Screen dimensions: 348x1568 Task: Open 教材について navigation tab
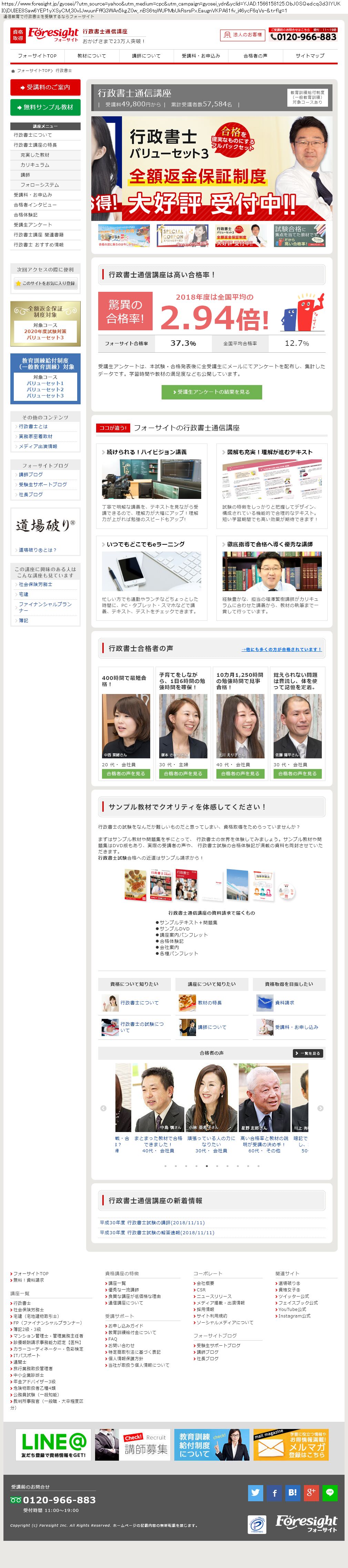pyautogui.click(x=91, y=55)
